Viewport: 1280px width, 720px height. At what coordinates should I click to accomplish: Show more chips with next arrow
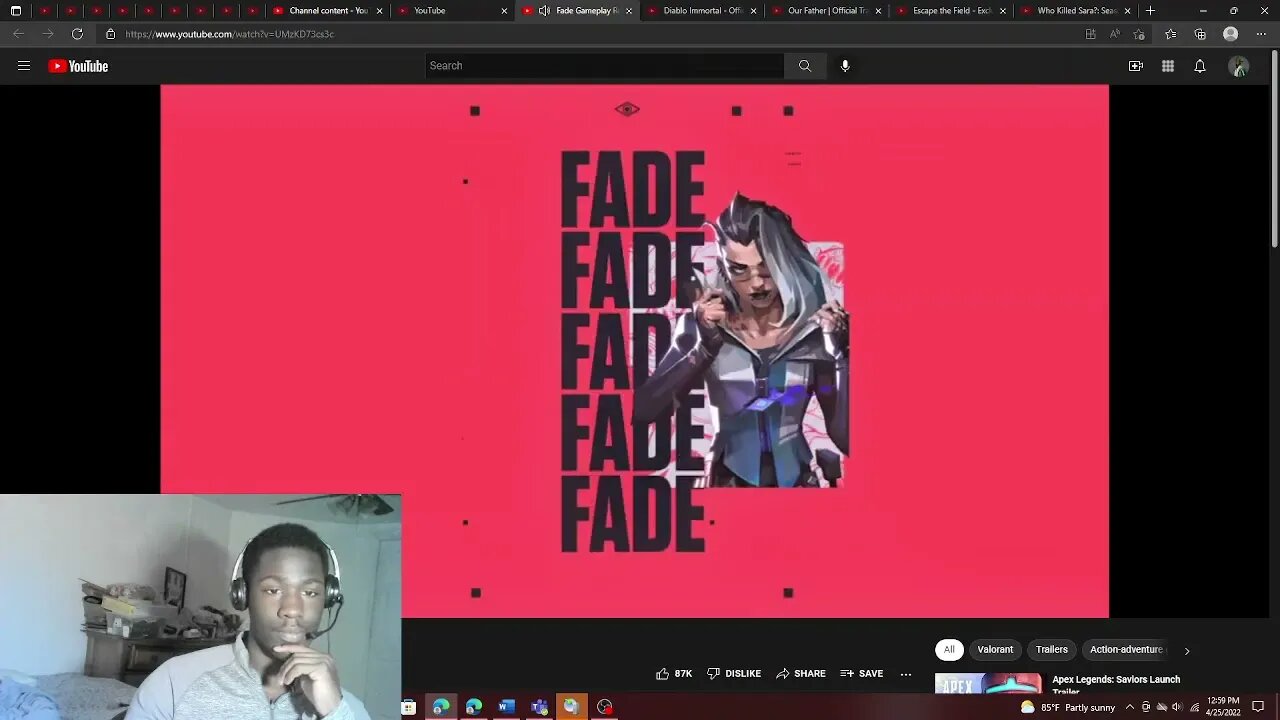click(x=1187, y=651)
